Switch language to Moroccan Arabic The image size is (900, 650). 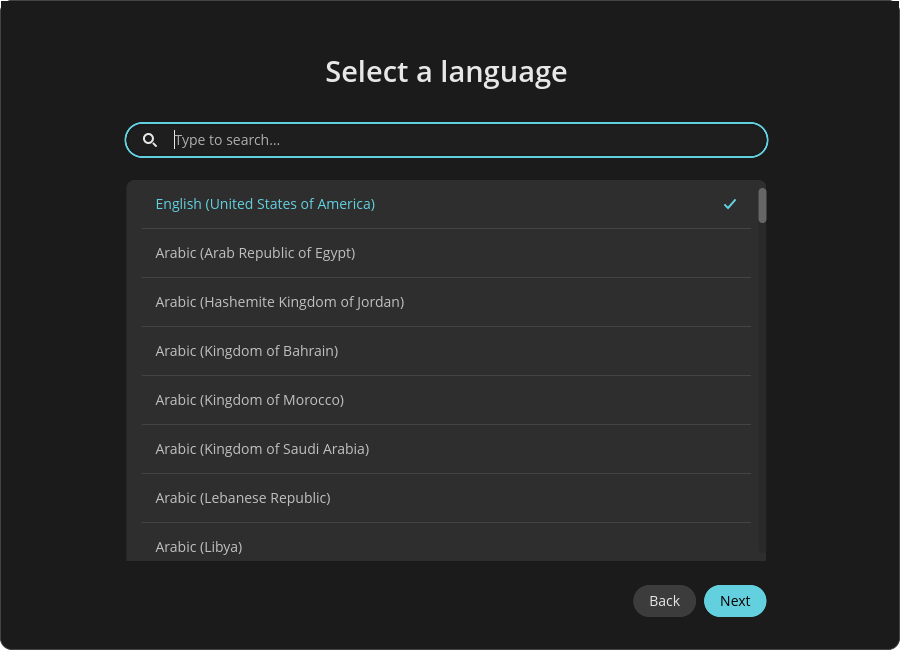[249, 400]
